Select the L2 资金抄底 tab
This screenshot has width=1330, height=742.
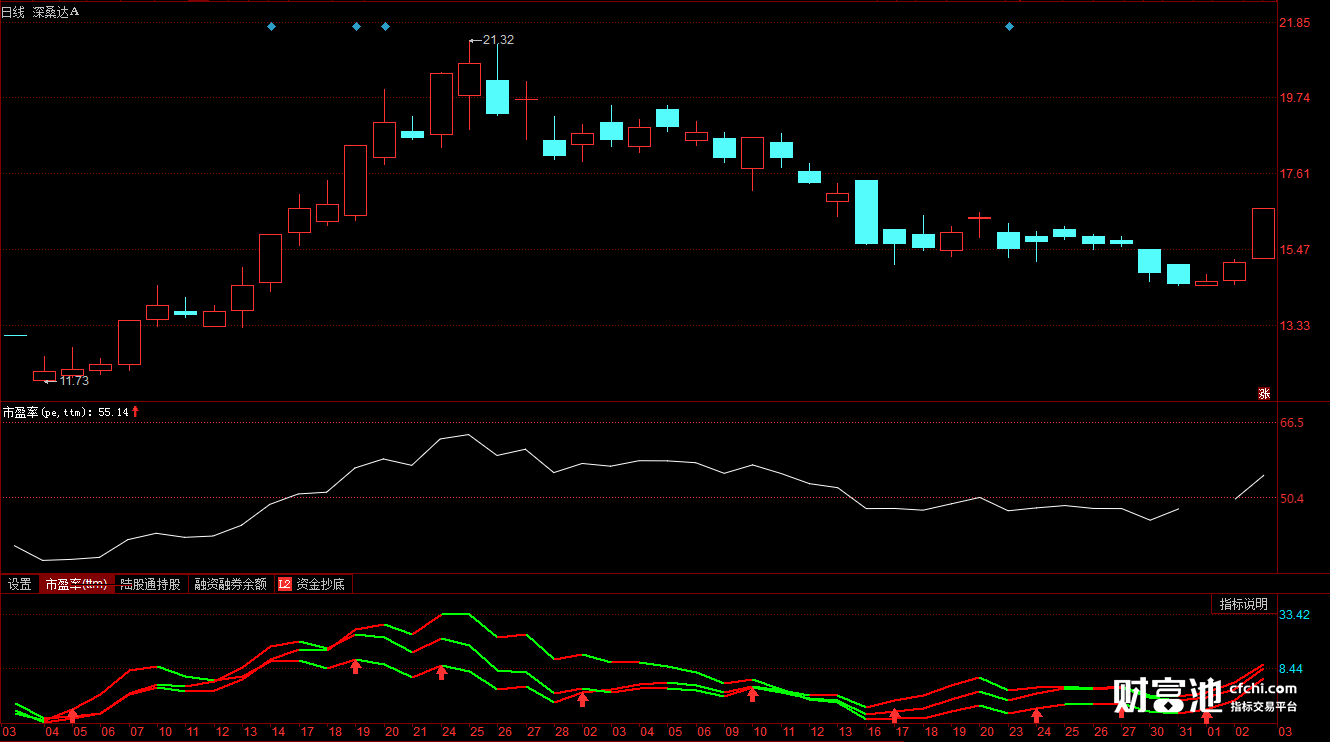pos(312,584)
